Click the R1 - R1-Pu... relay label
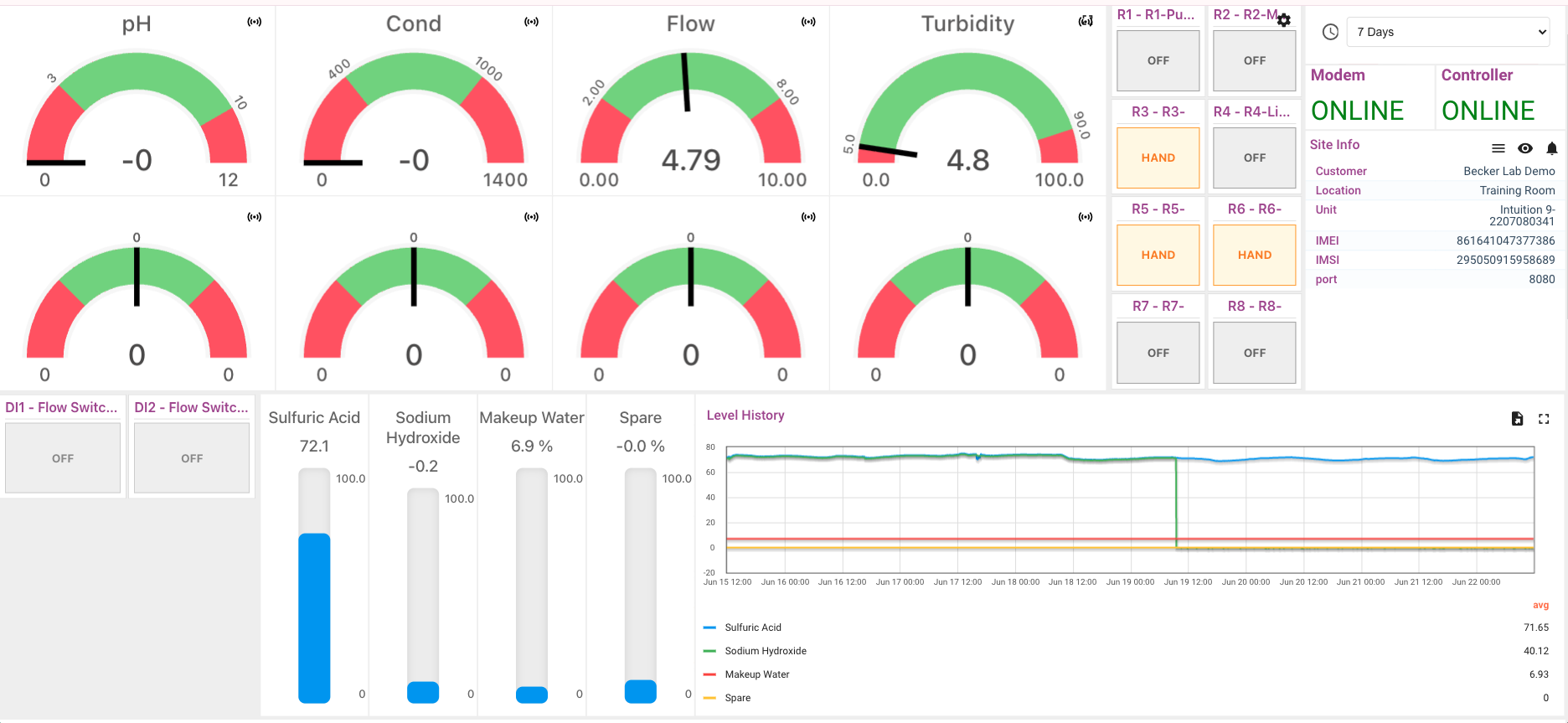The height and width of the screenshot is (723, 1568). pyautogui.click(x=1156, y=14)
